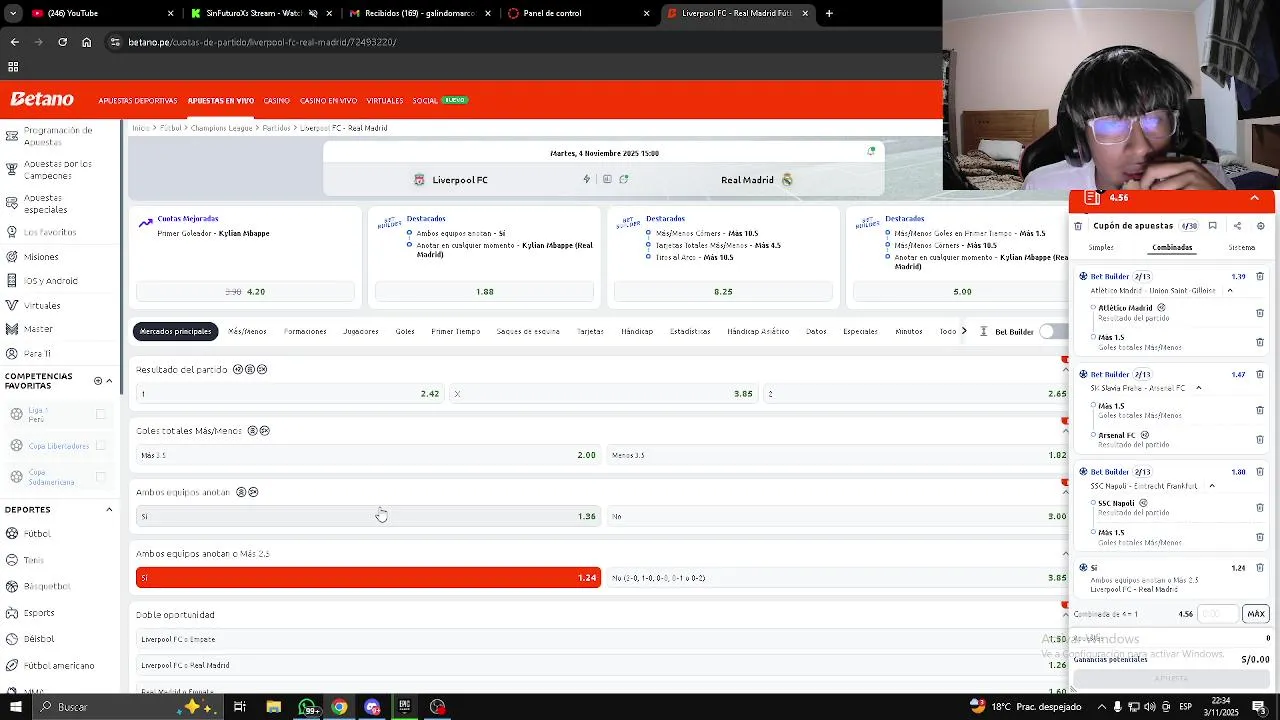Image resolution: width=1280 pixels, height=720 pixels.
Task: Open Casino in top menu
Action: [x=277, y=100]
